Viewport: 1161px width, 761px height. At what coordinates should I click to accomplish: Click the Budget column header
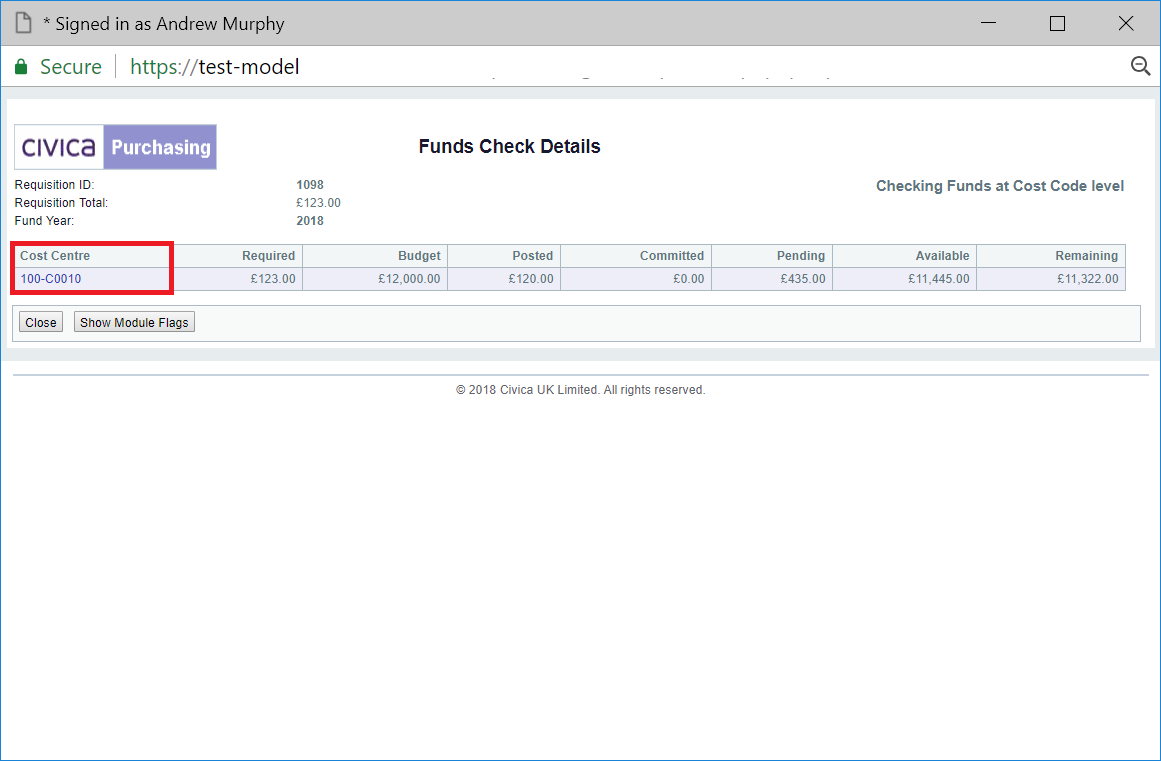pyautogui.click(x=419, y=256)
